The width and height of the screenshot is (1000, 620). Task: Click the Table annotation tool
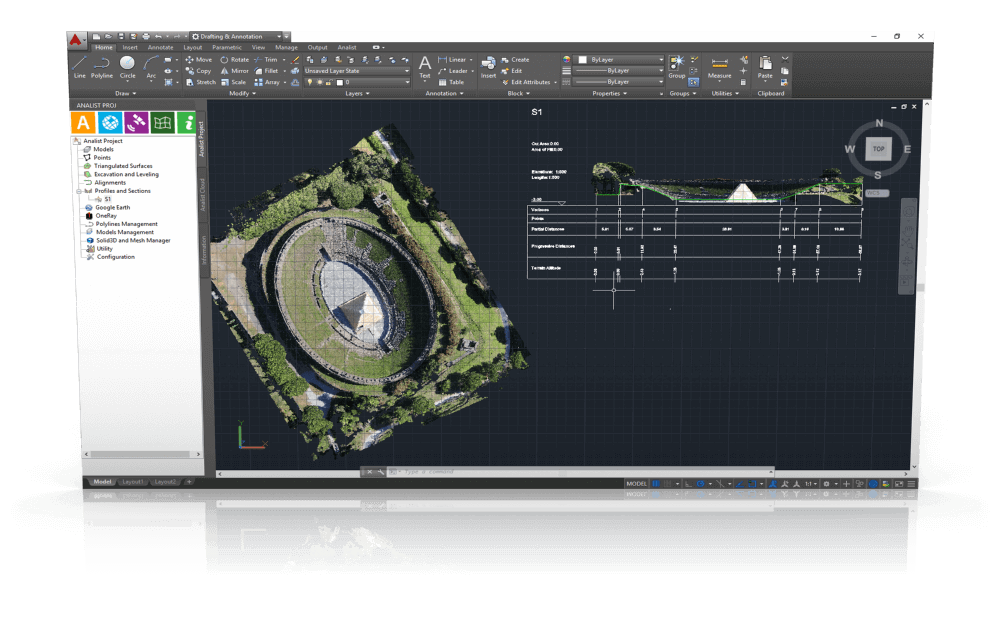coord(452,82)
